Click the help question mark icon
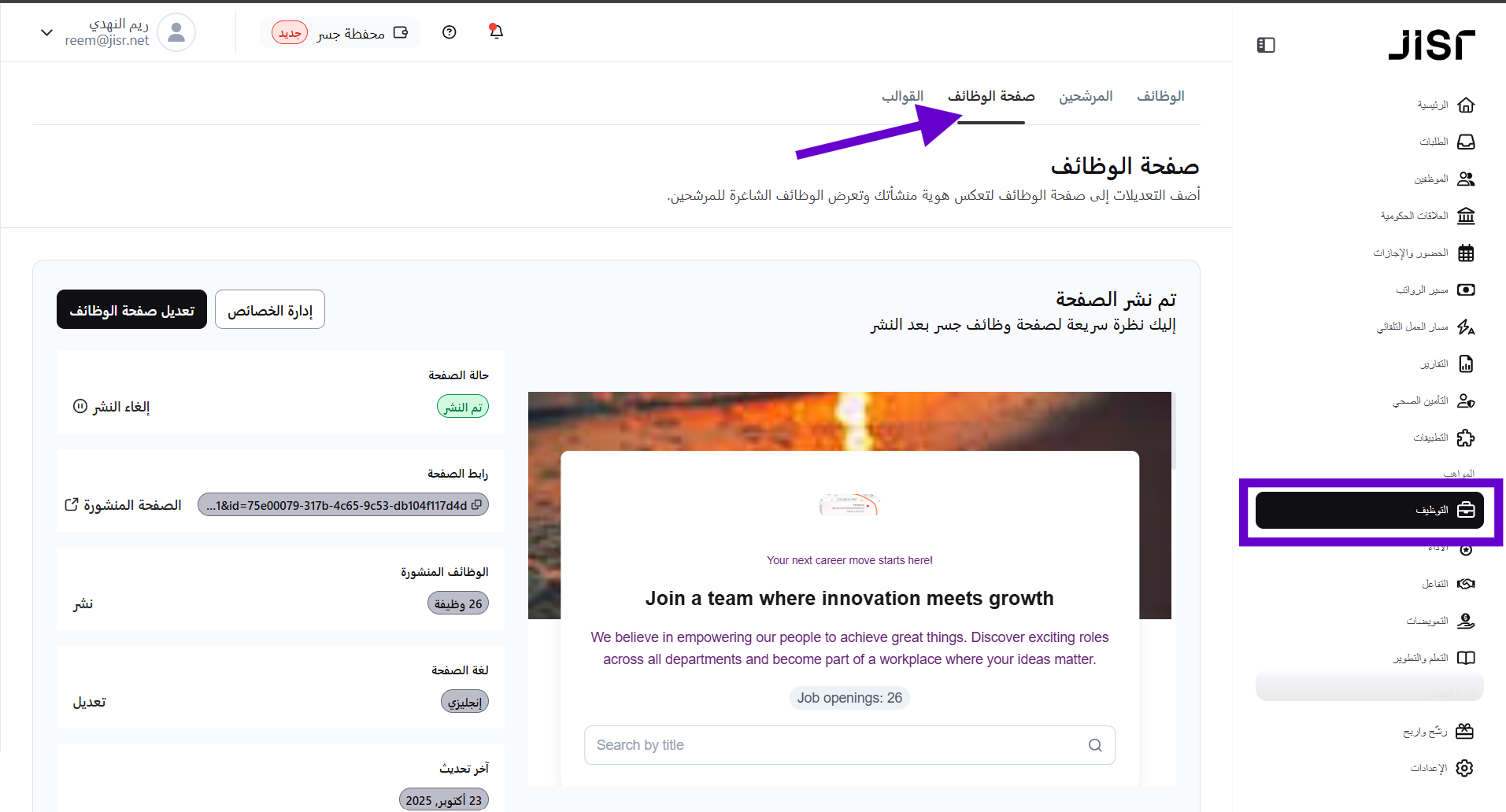The height and width of the screenshot is (812, 1506). click(x=450, y=32)
